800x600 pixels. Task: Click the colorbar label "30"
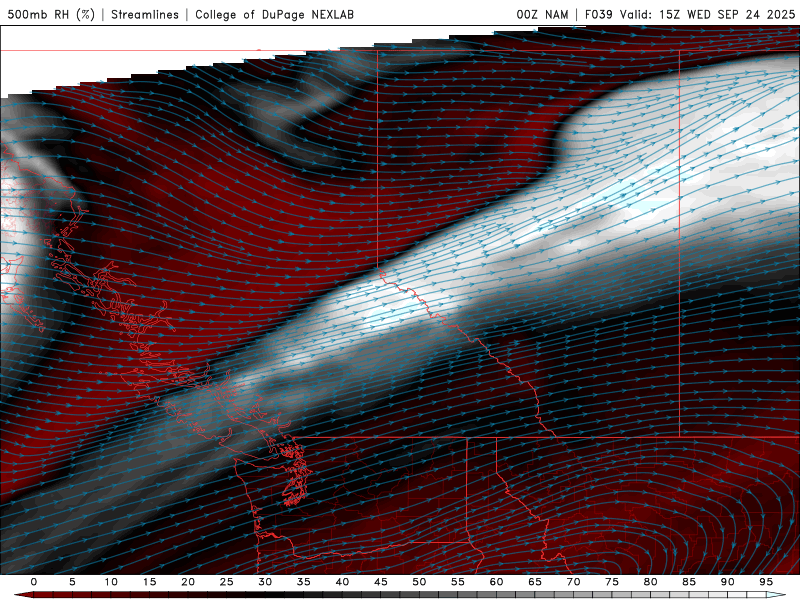[x=265, y=582]
